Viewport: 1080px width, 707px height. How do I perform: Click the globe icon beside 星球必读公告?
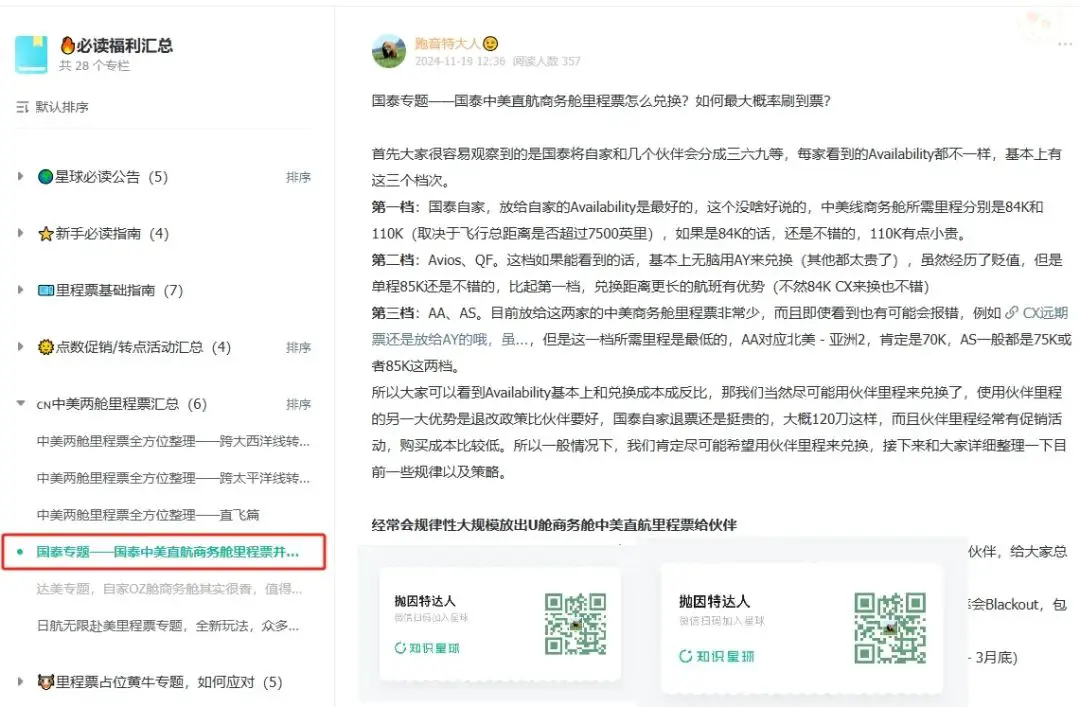click(x=45, y=177)
